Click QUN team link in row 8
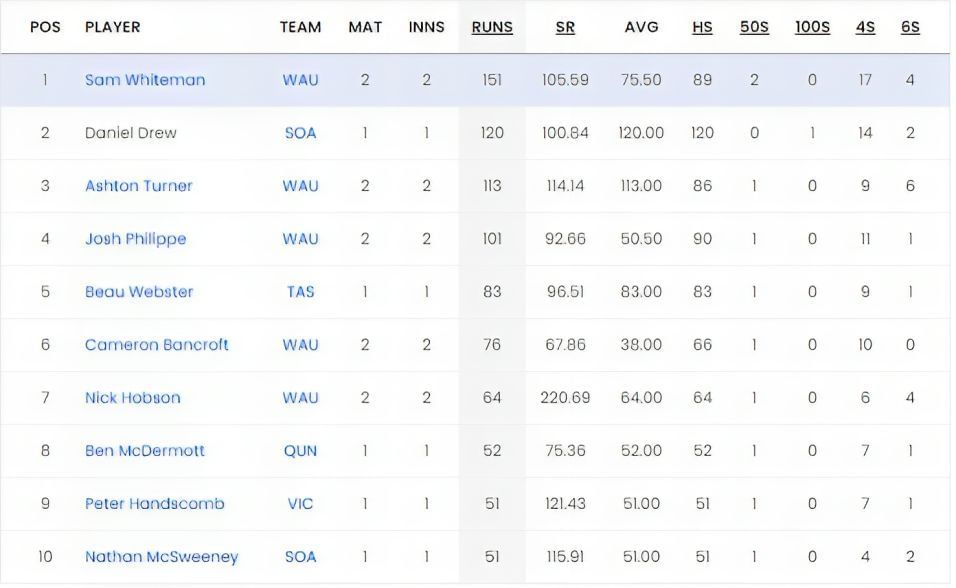The height and width of the screenshot is (588, 956). (x=300, y=451)
